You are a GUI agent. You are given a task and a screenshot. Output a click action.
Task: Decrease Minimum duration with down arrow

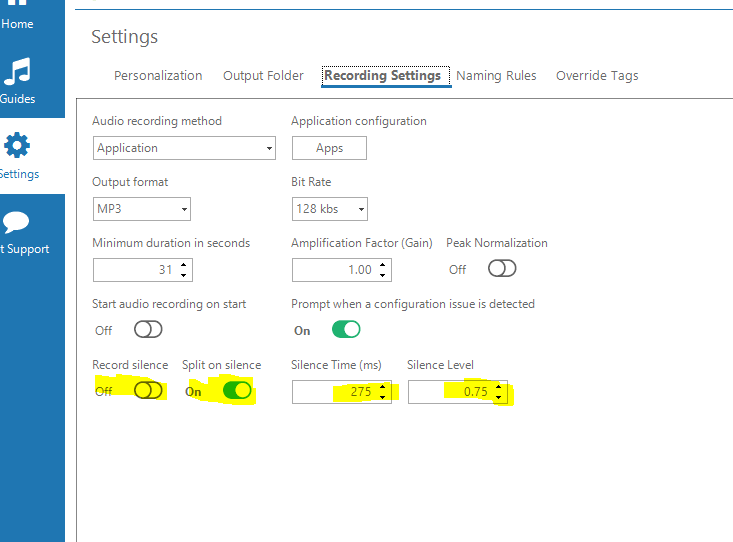click(x=184, y=275)
